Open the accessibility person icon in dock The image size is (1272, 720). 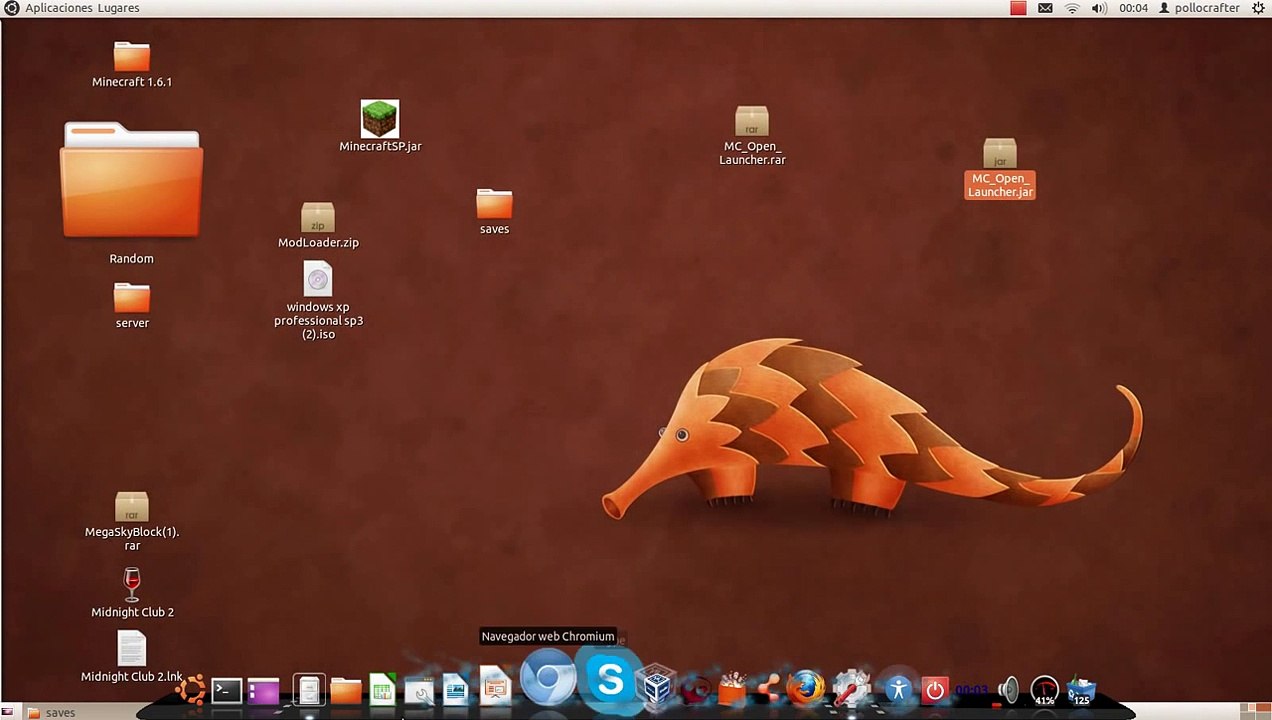(x=898, y=689)
